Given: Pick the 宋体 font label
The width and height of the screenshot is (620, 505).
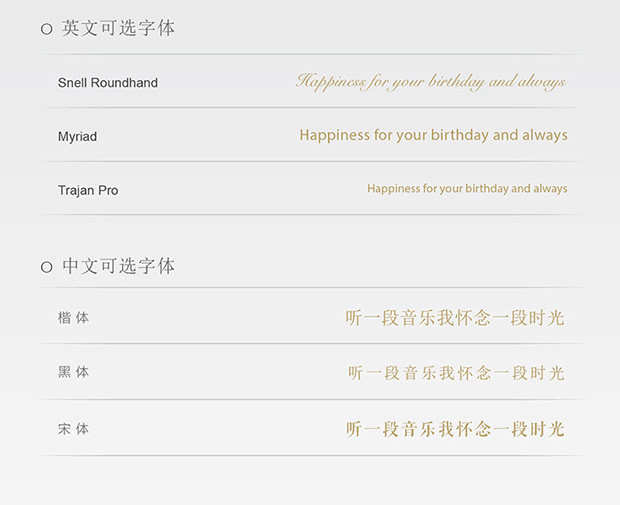Looking at the screenshot, I should [74, 429].
